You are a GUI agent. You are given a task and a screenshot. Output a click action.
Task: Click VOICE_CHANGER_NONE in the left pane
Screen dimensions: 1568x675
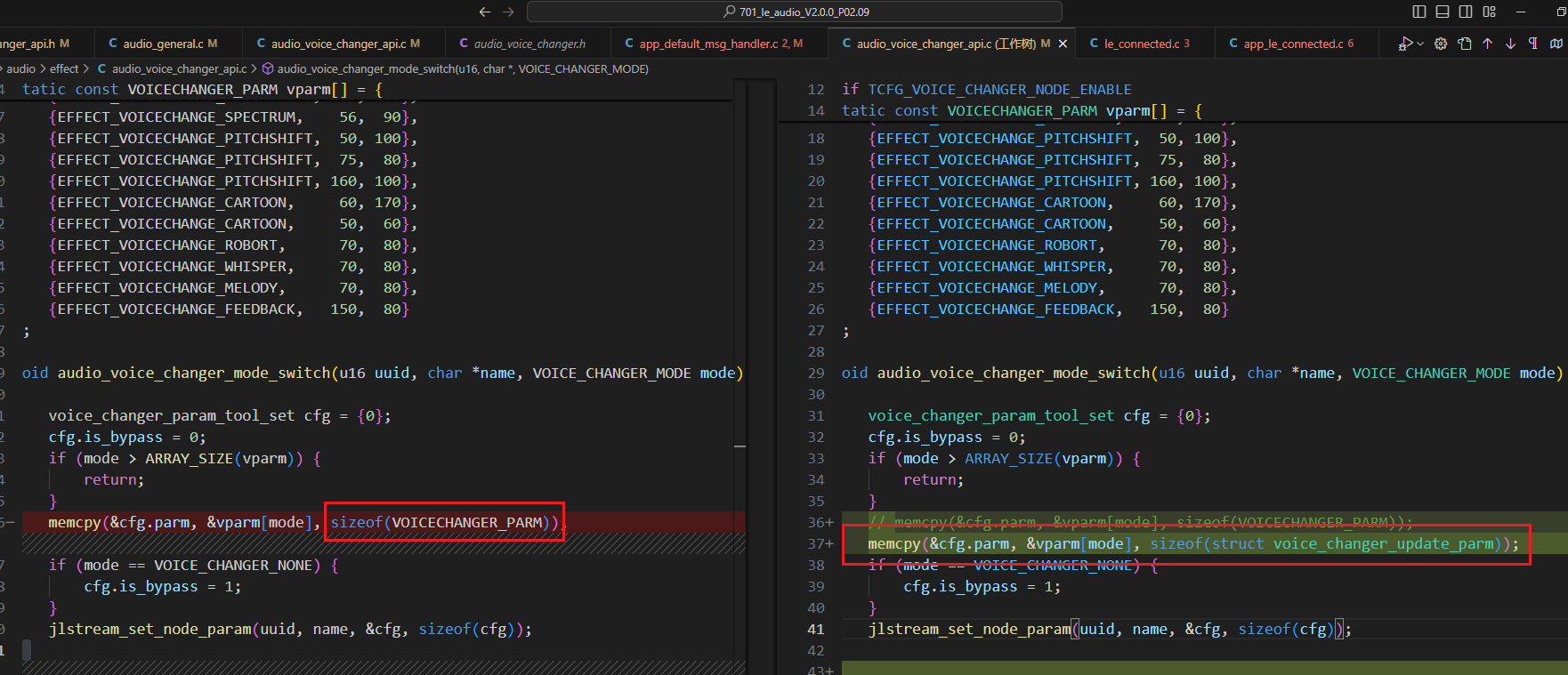(x=233, y=565)
